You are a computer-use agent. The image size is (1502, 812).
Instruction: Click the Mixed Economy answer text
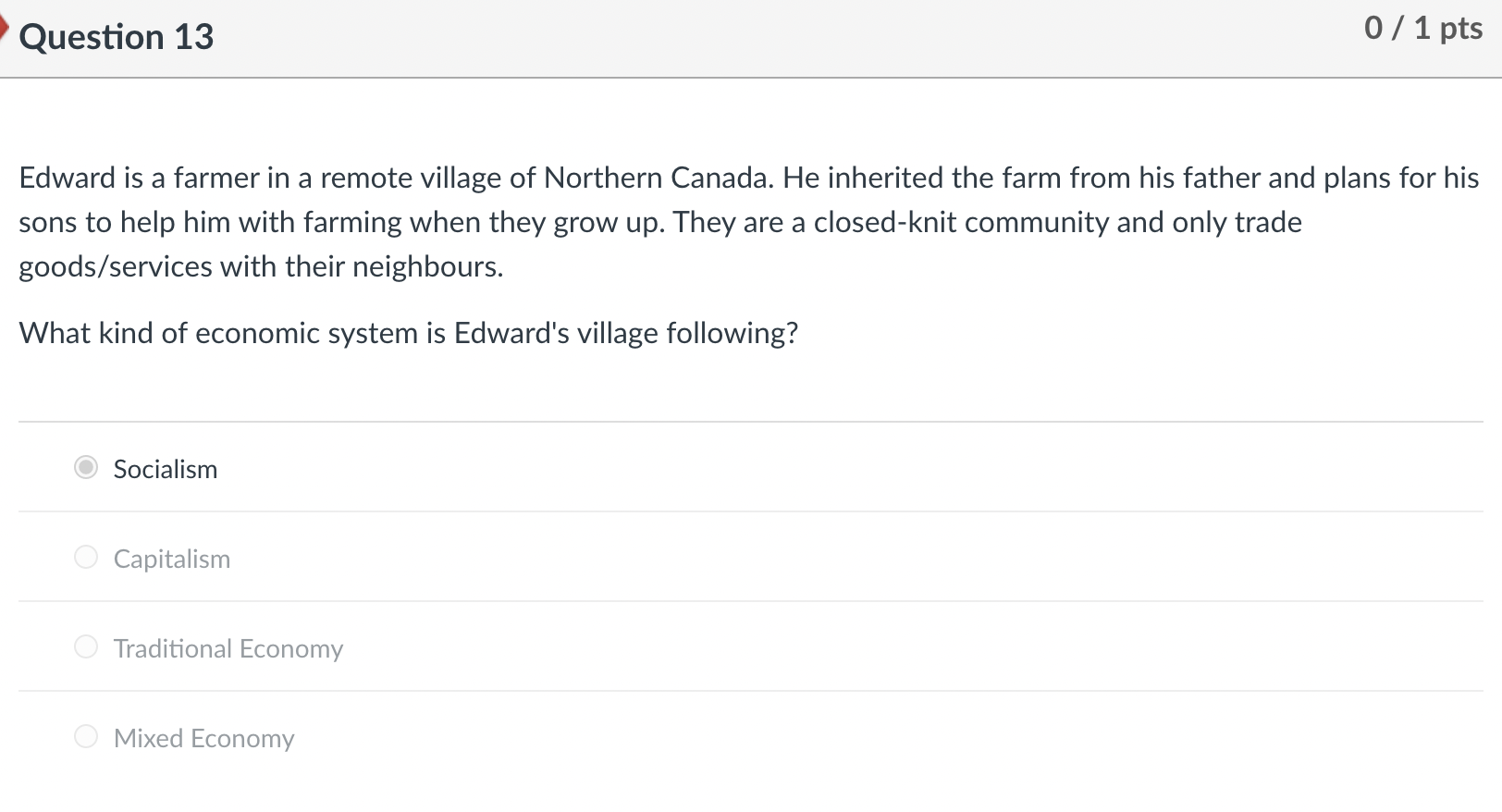pyautogui.click(x=204, y=739)
